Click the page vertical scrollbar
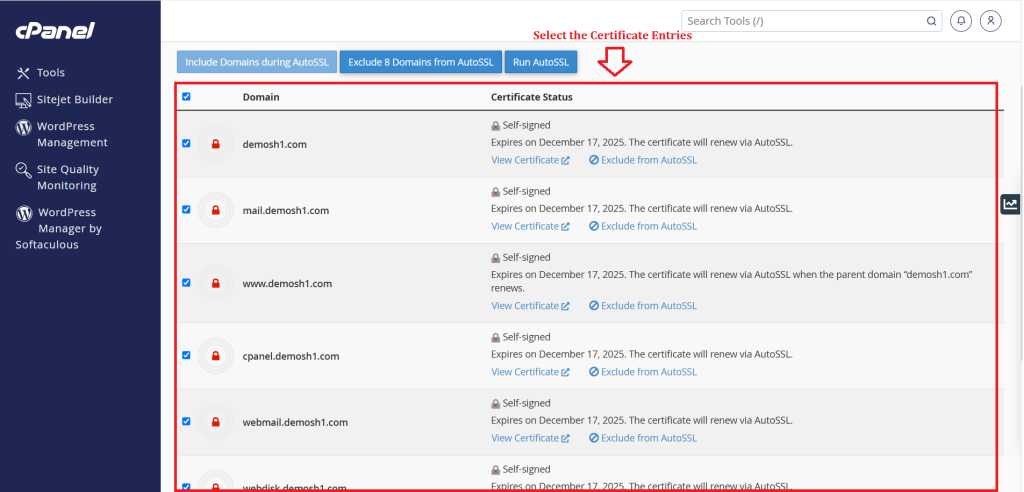This screenshot has height=492, width=1024. tap(1021, 222)
